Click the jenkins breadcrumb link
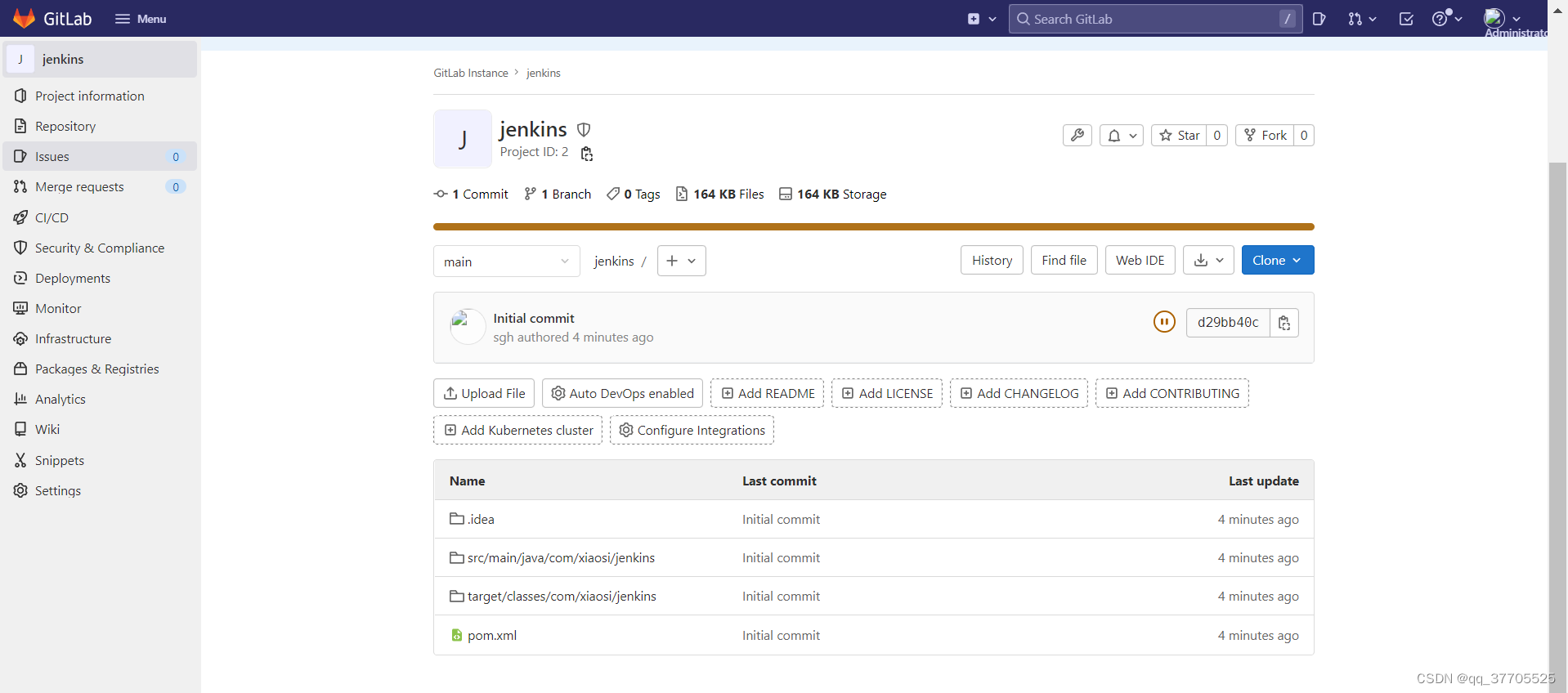Image resolution: width=1568 pixels, height=693 pixels. pyautogui.click(x=544, y=73)
